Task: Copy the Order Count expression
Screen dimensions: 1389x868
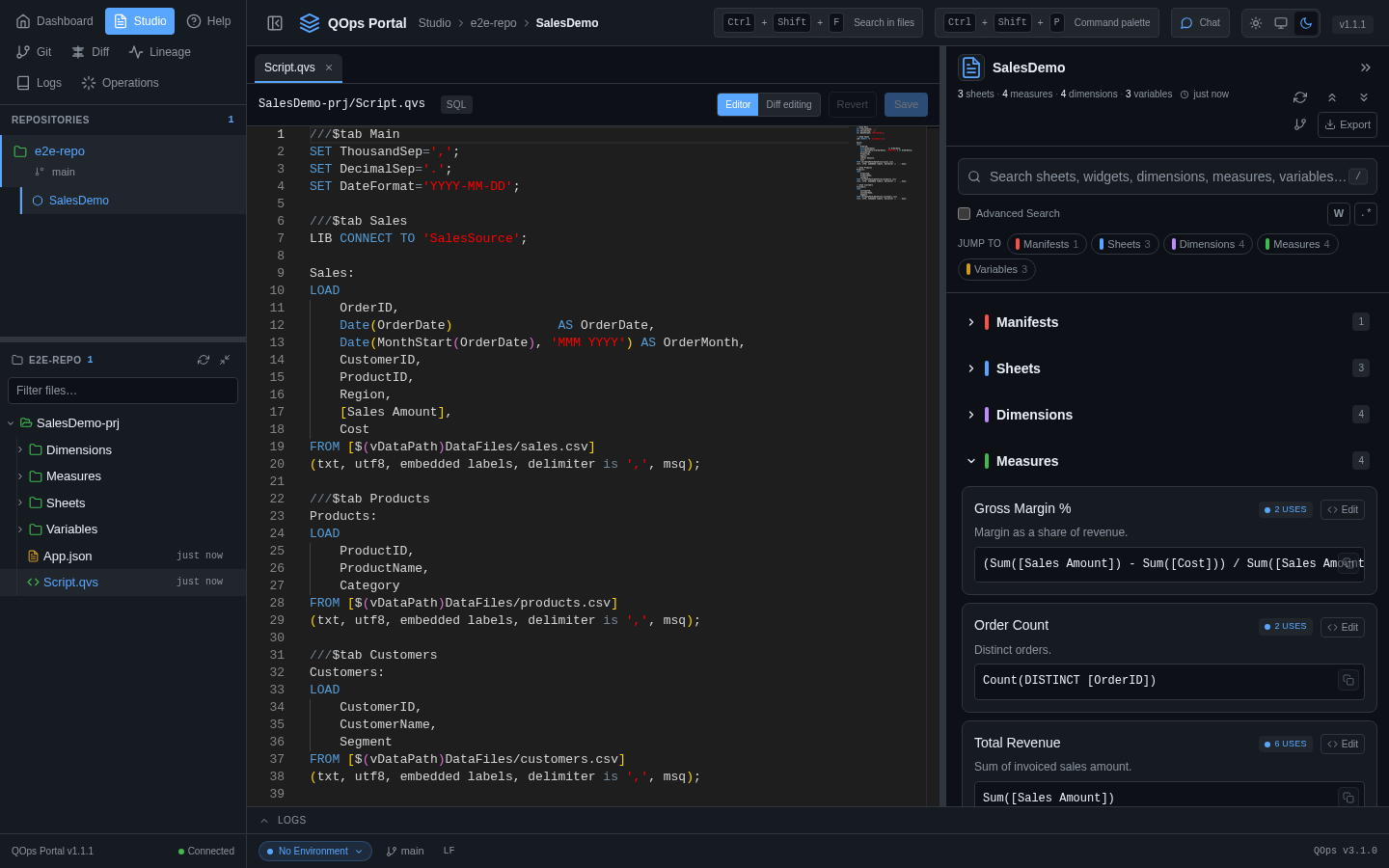Action: 1348,680
